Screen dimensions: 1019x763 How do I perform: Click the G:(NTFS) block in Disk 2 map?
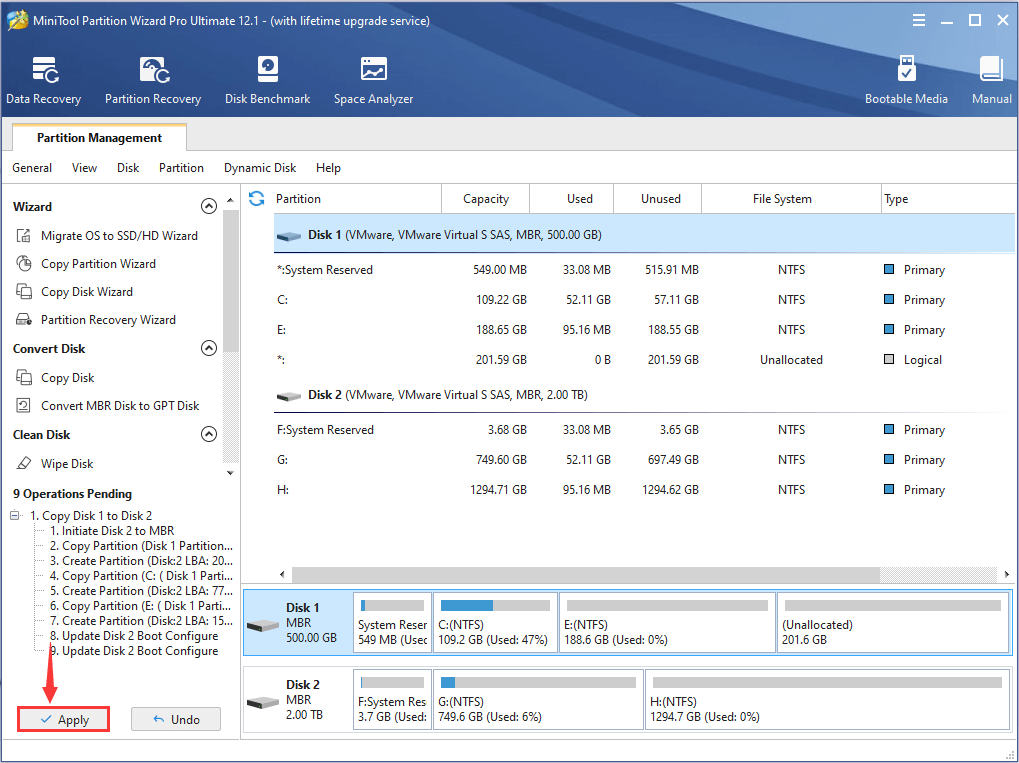coord(538,700)
